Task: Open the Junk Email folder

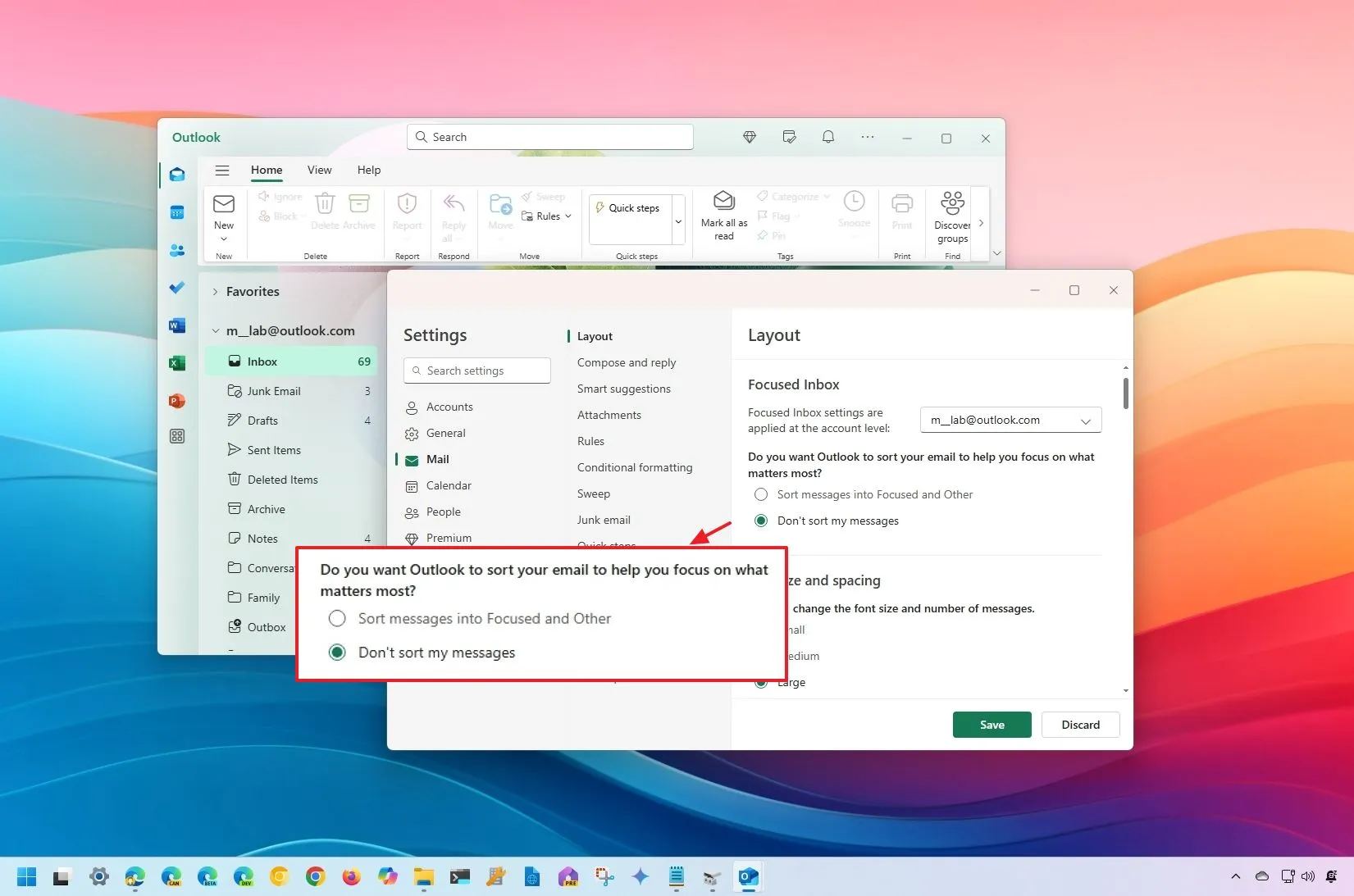Action: 291,391
